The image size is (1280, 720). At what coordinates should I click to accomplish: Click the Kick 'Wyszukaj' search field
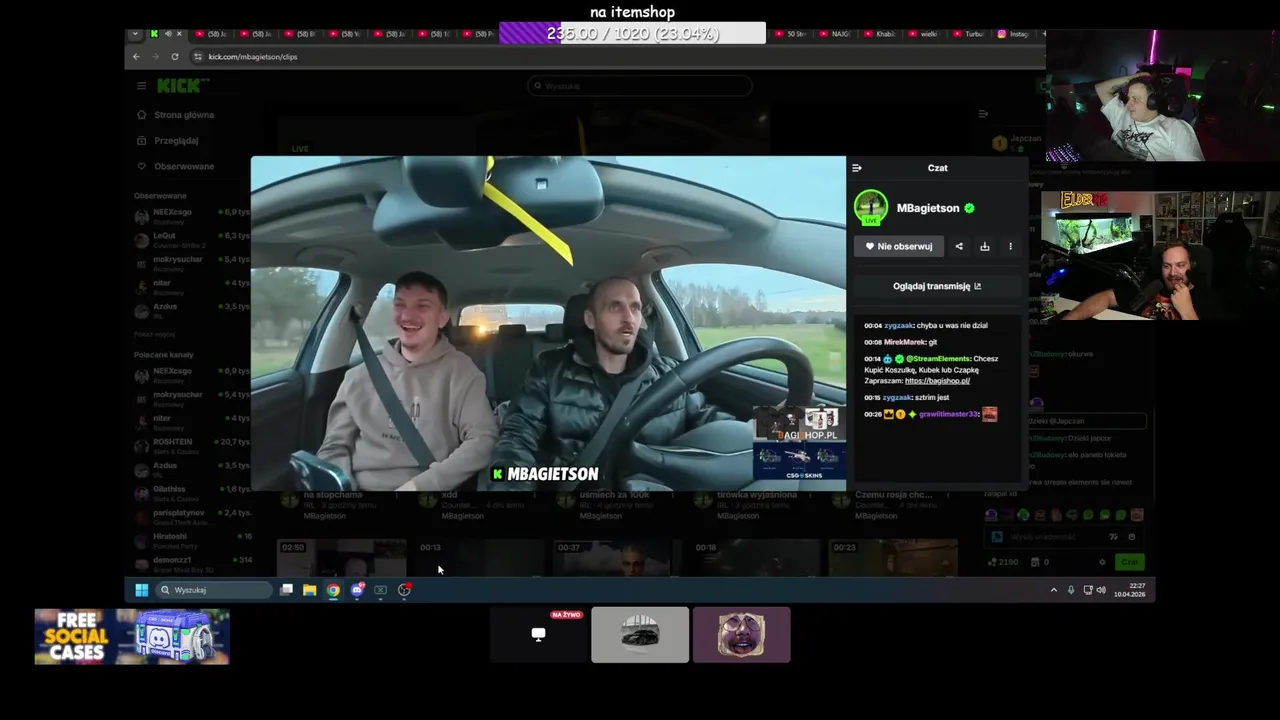point(640,86)
